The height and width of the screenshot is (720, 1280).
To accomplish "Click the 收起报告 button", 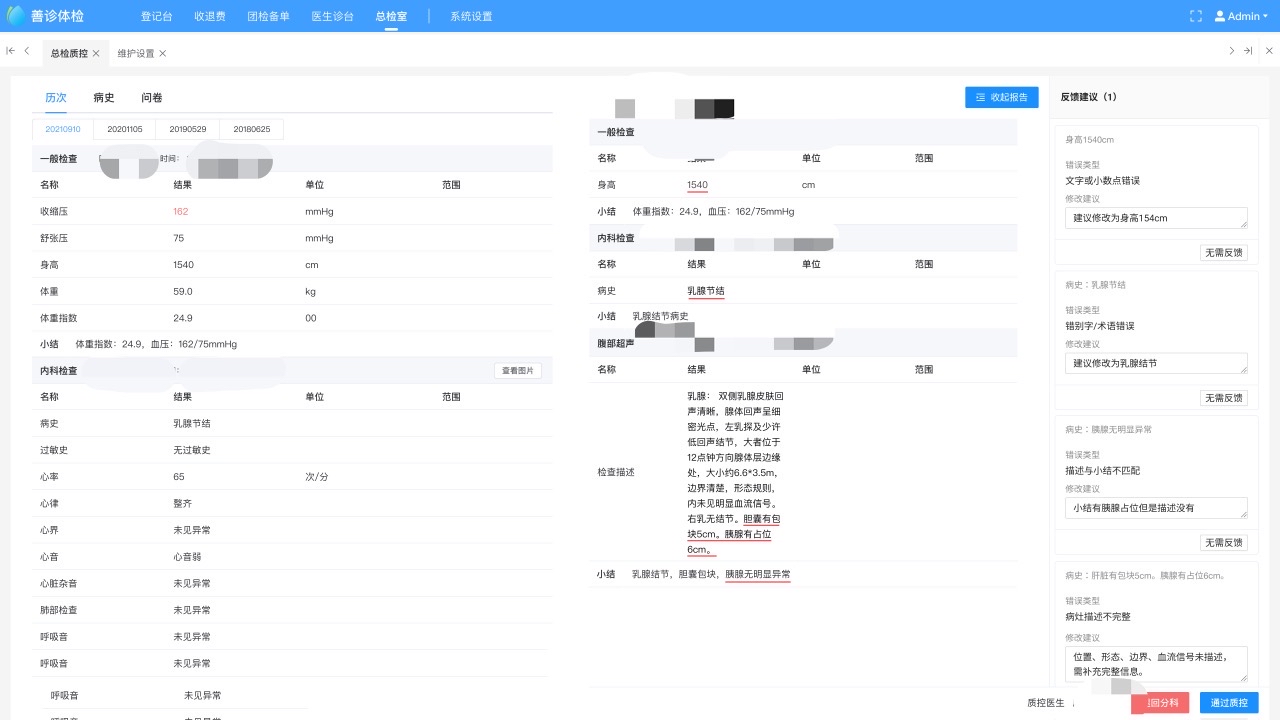I will [x=1001, y=97].
